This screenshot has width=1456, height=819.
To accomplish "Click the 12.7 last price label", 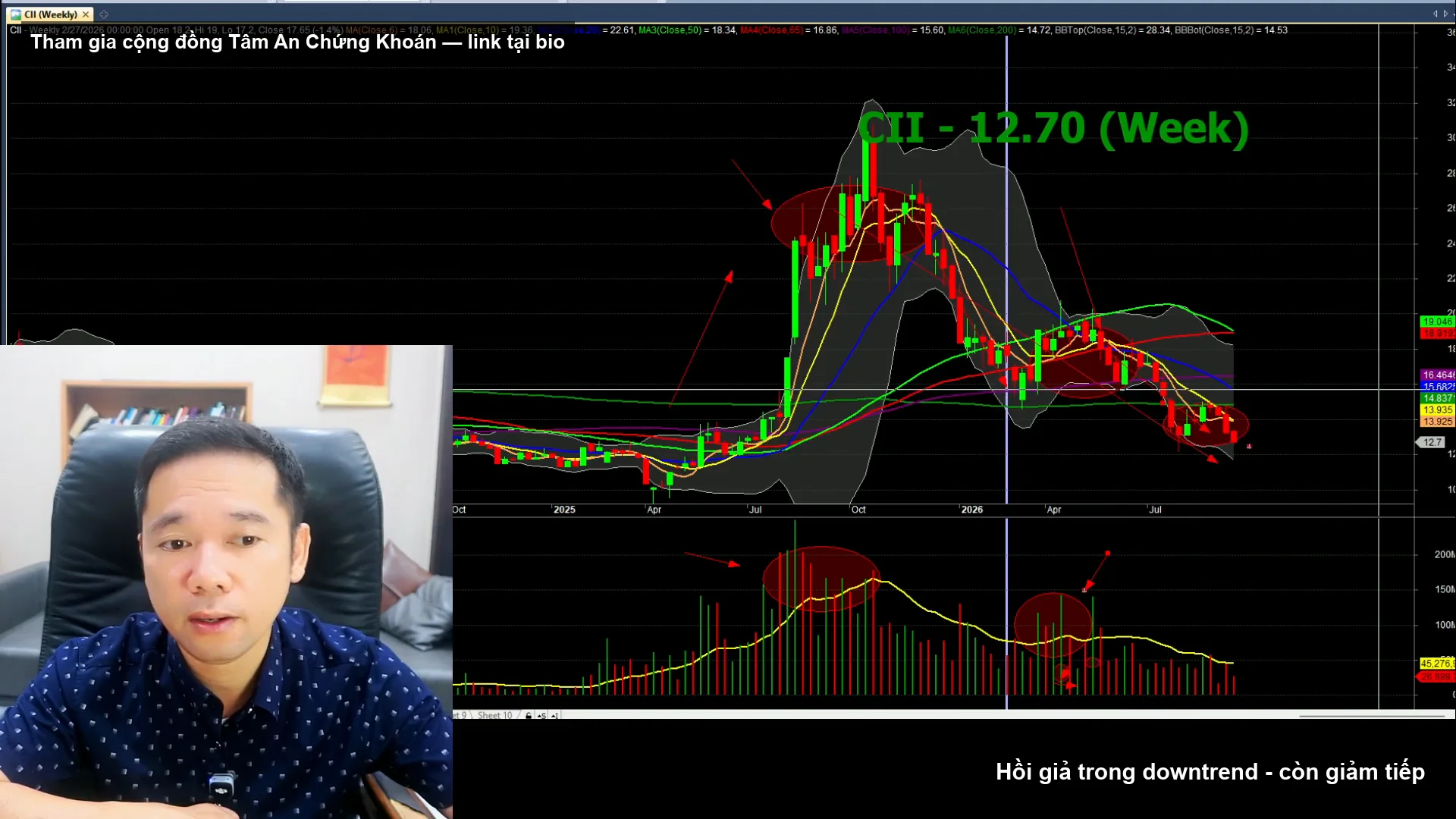I will [1432, 442].
